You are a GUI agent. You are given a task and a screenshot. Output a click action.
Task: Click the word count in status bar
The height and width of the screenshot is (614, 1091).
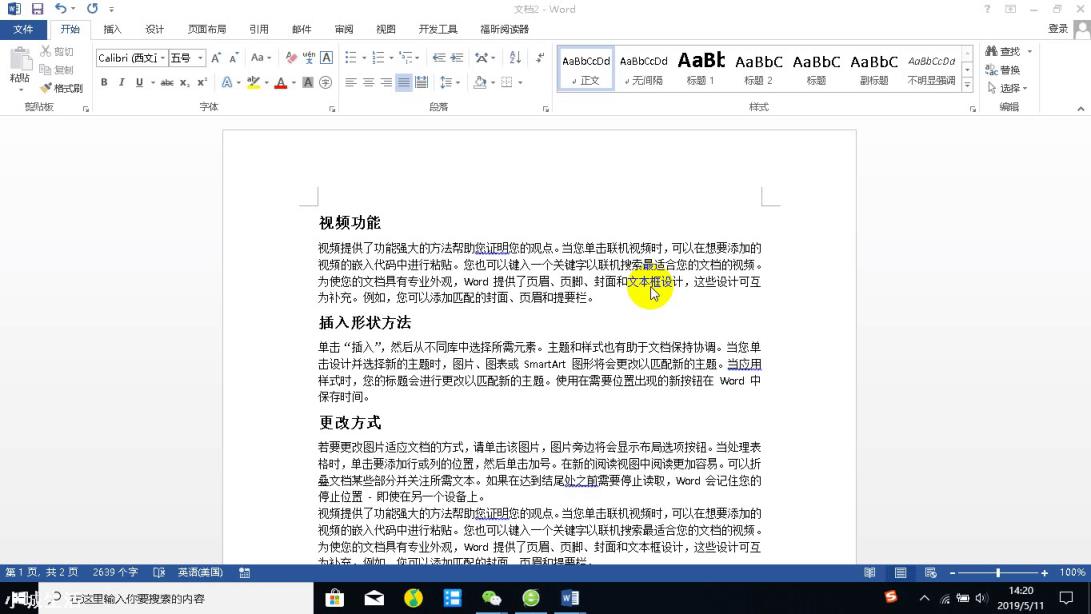(115, 572)
